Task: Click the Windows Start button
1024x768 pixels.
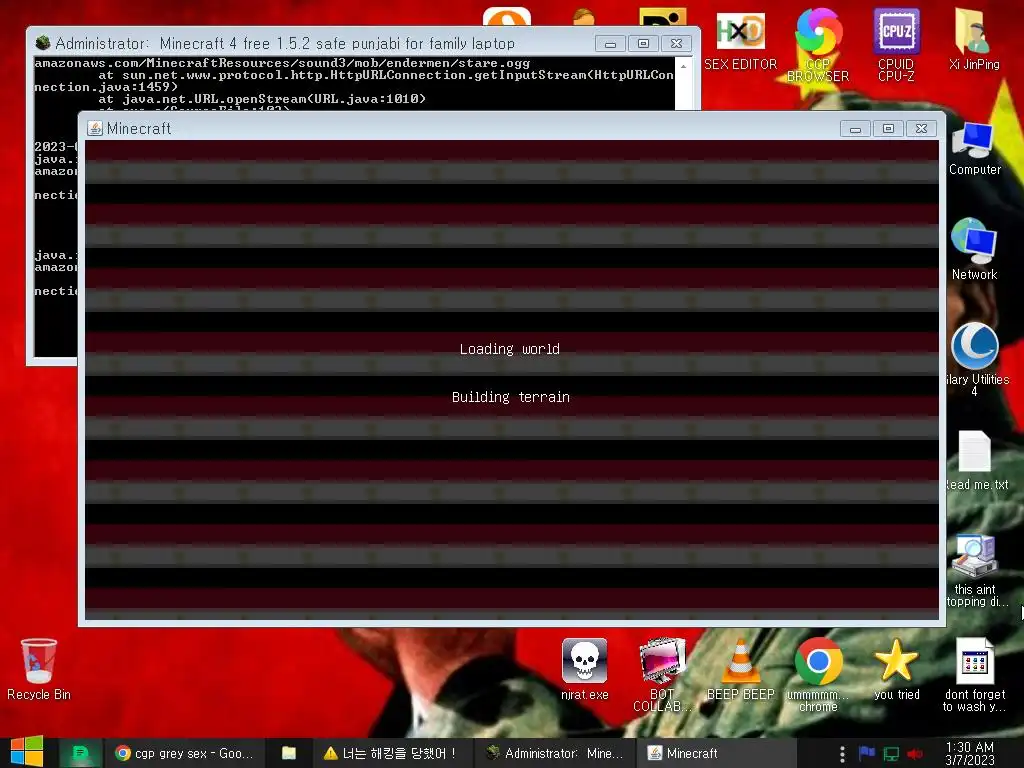Action: (27, 752)
